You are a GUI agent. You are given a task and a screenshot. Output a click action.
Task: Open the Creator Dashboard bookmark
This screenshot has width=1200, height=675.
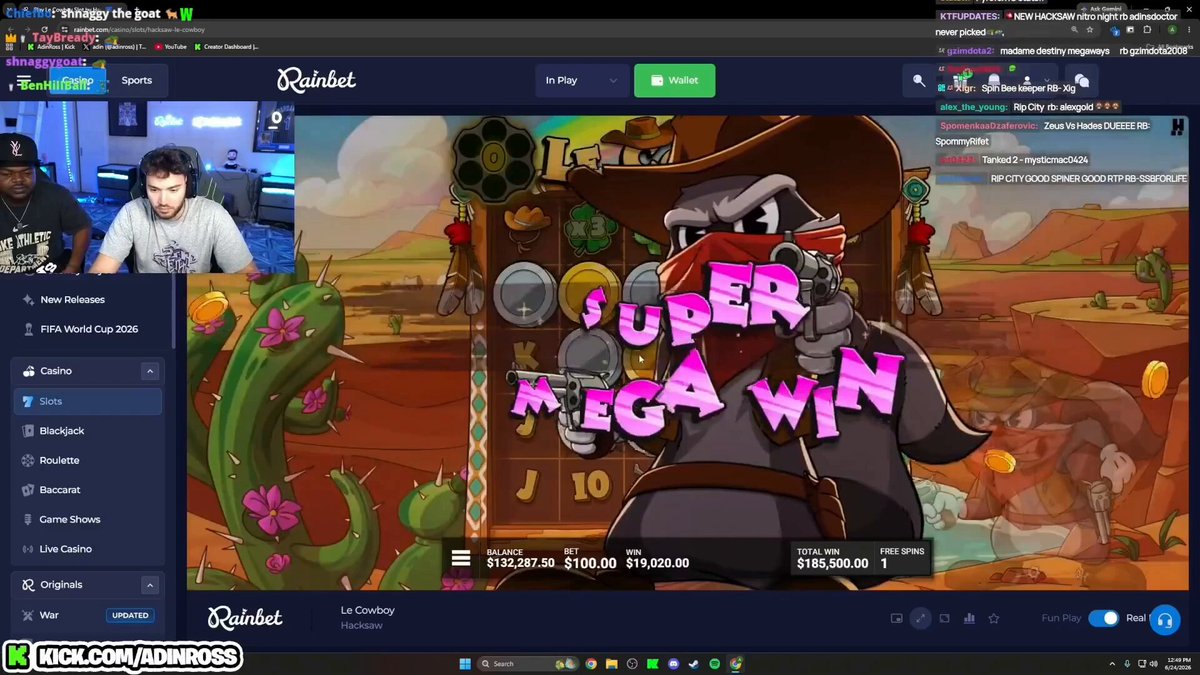pos(225,46)
